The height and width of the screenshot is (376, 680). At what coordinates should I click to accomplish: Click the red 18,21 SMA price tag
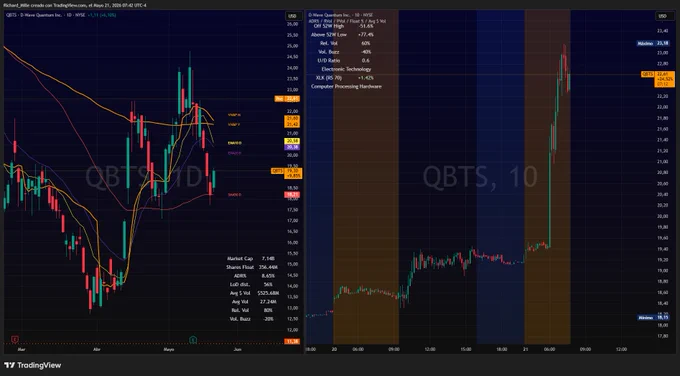292,195
